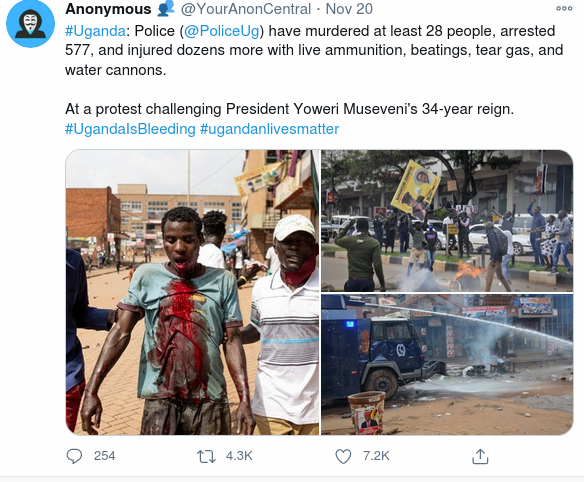Open the @PoliceUg mention
The image size is (584, 482).
(x=221, y=31)
